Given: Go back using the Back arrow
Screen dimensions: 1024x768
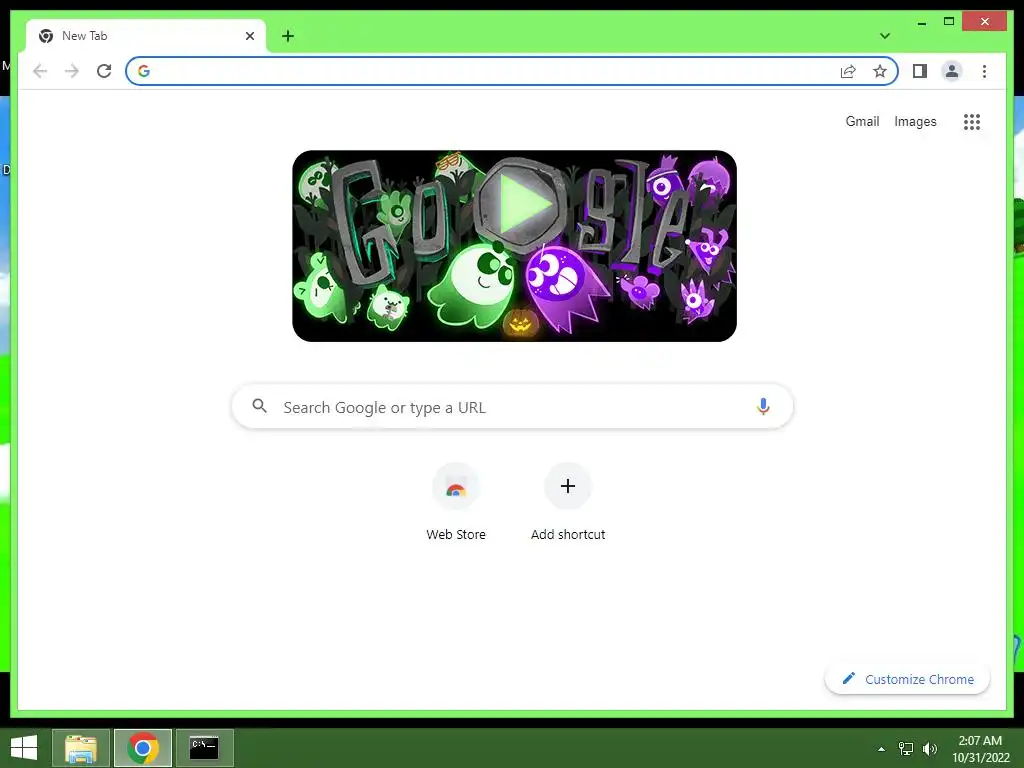Looking at the screenshot, I should 40,71.
